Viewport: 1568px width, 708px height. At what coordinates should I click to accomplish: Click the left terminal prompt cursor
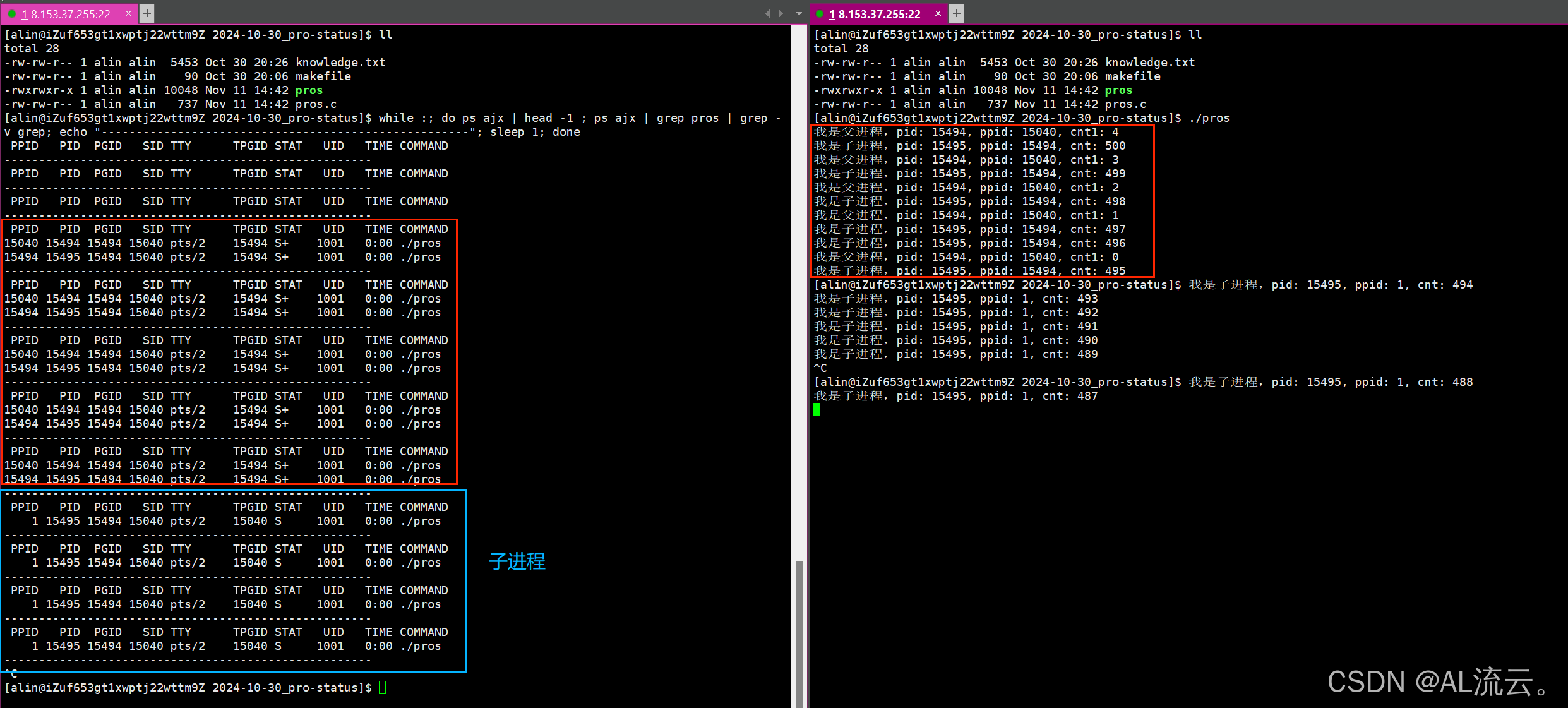382,687
